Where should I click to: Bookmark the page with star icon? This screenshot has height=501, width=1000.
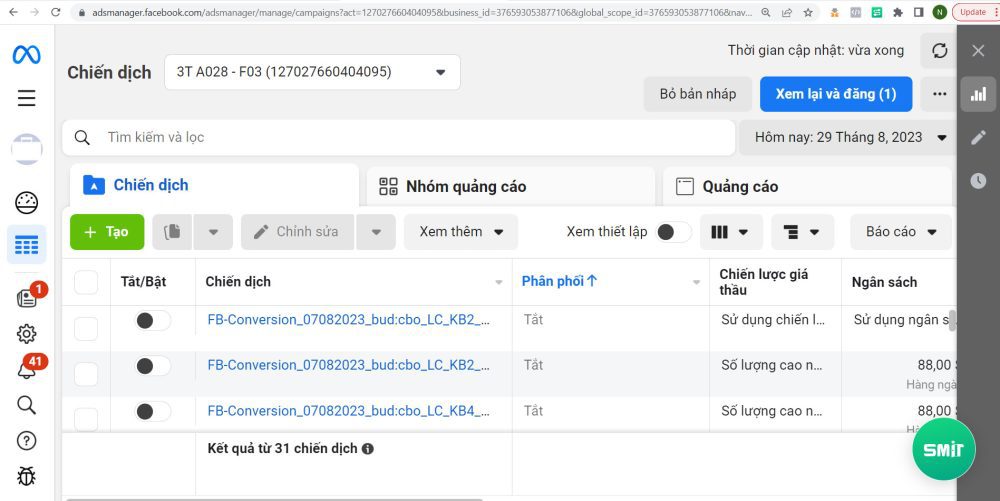[808, 12]
